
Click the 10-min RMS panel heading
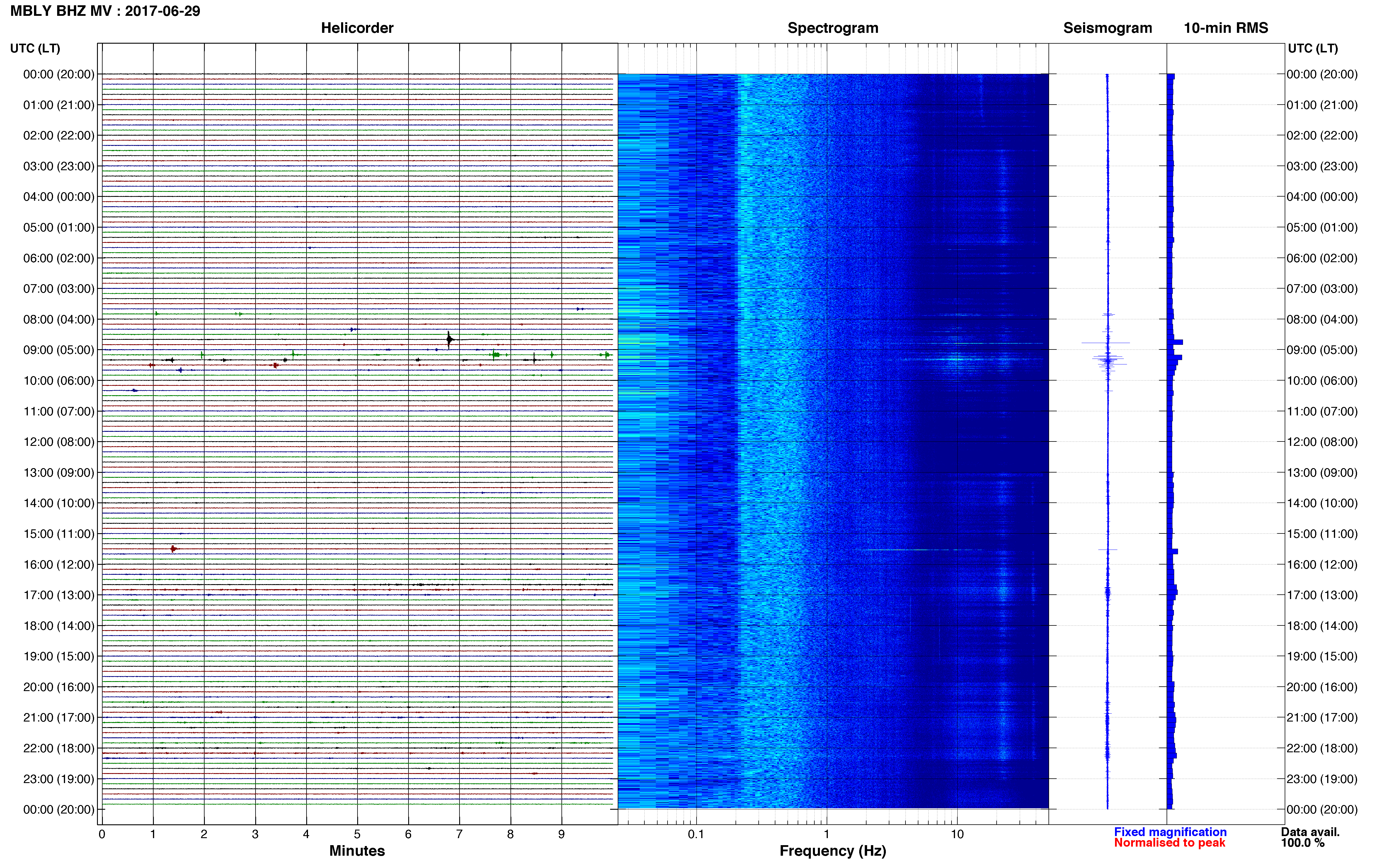pos(1226,28)
